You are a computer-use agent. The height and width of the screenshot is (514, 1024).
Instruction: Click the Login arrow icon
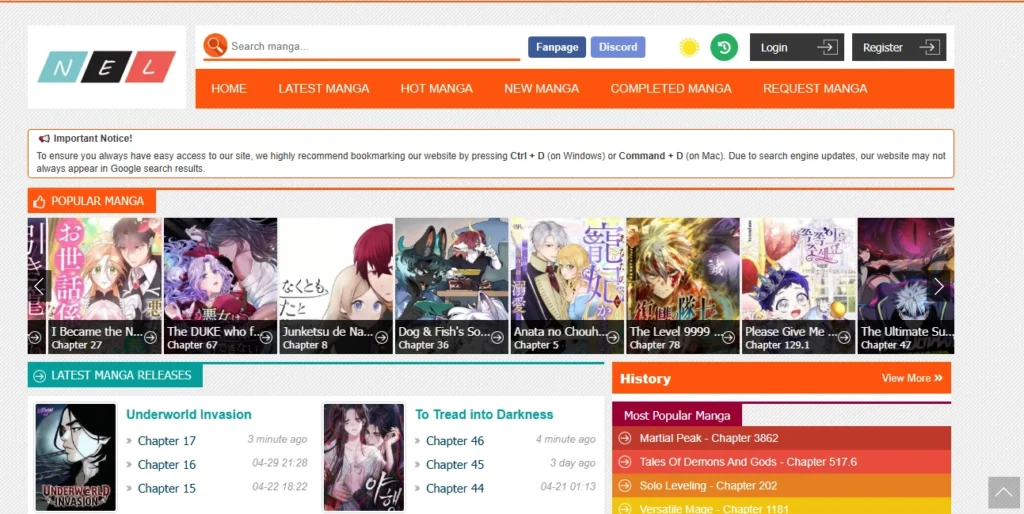click(x=827, y=47)
